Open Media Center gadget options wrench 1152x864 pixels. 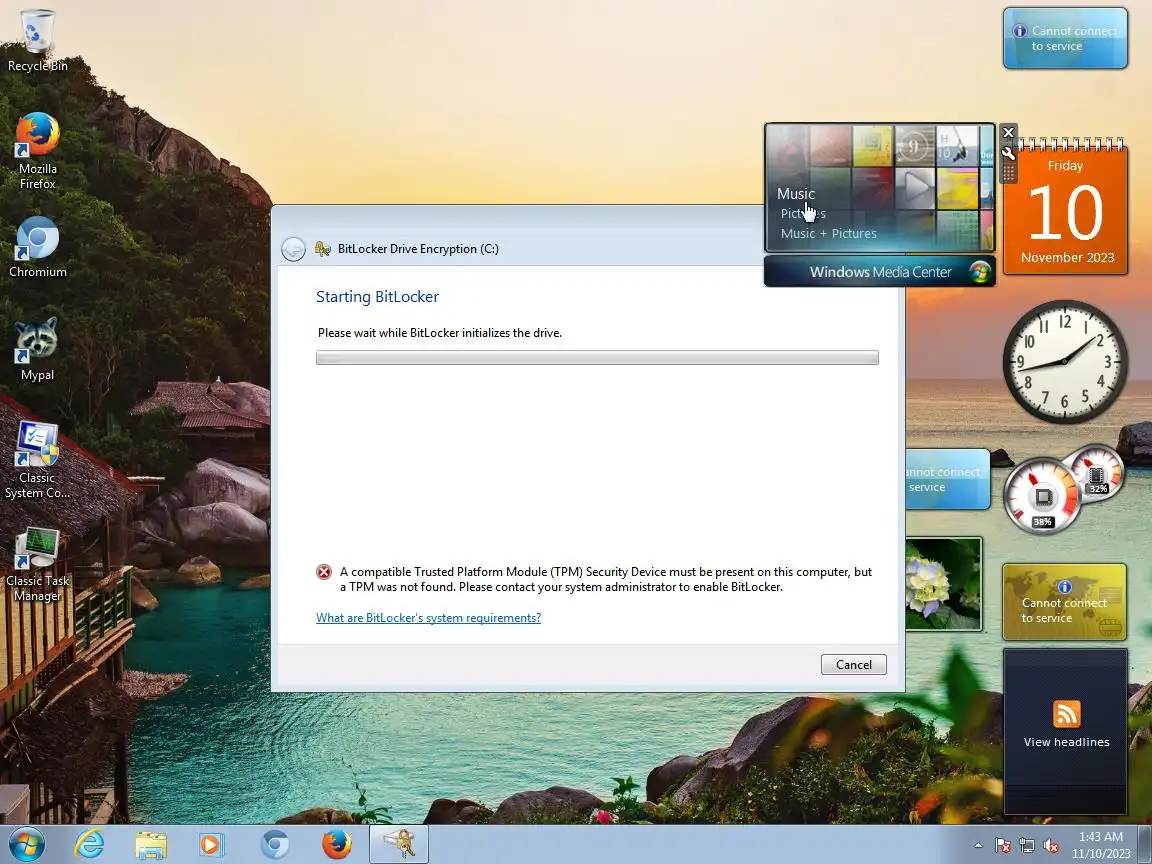coord(1008,154)
